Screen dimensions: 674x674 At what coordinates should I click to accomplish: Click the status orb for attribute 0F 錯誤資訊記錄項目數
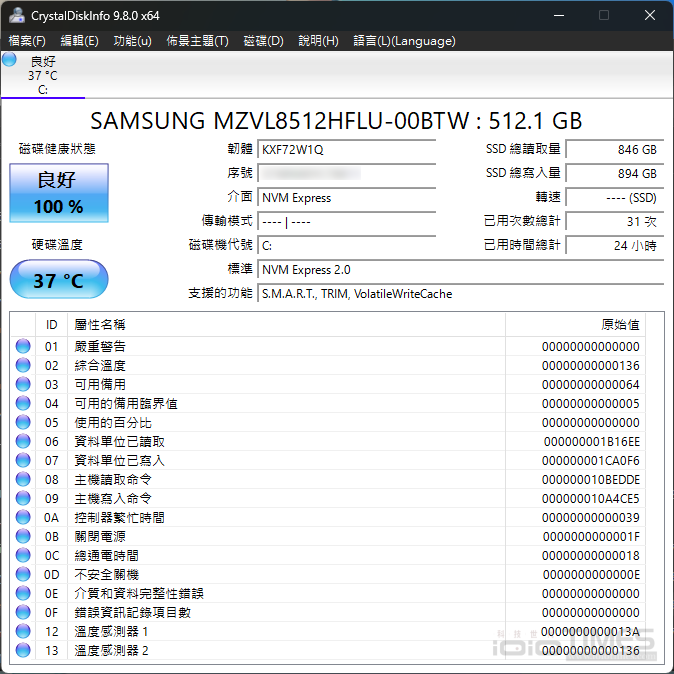tap(23, 612)
